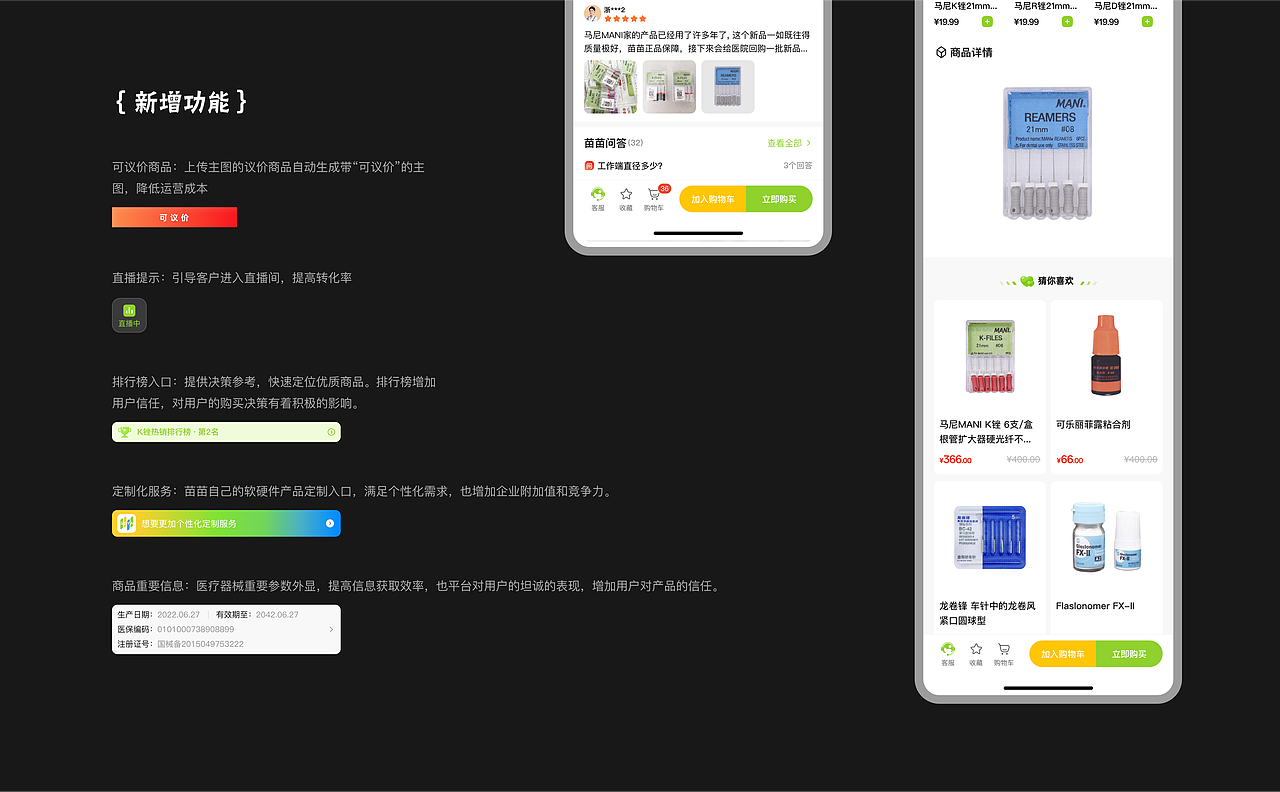
Task: Open the Flaslonomer FX-II product card
Action: pyautogui.click(x=1106, y=558)
